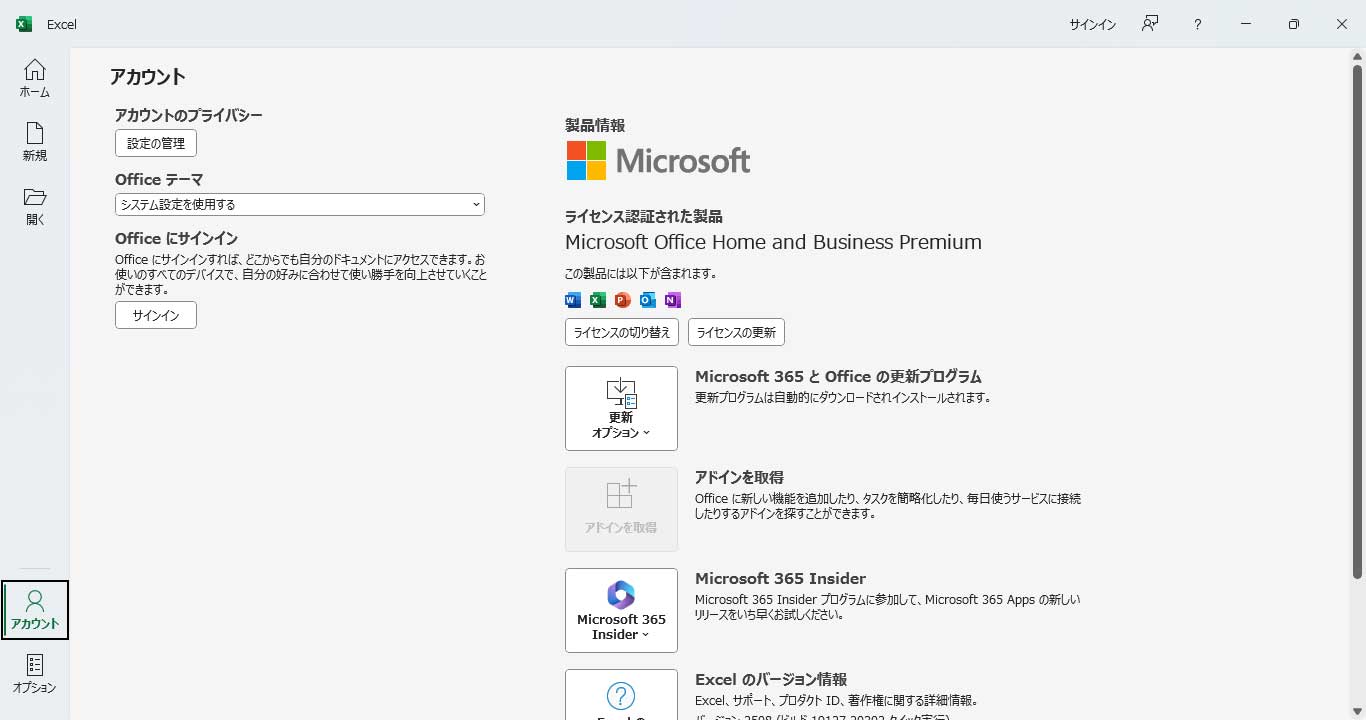Go to the ホーム (Home) page

click(35, 78)
